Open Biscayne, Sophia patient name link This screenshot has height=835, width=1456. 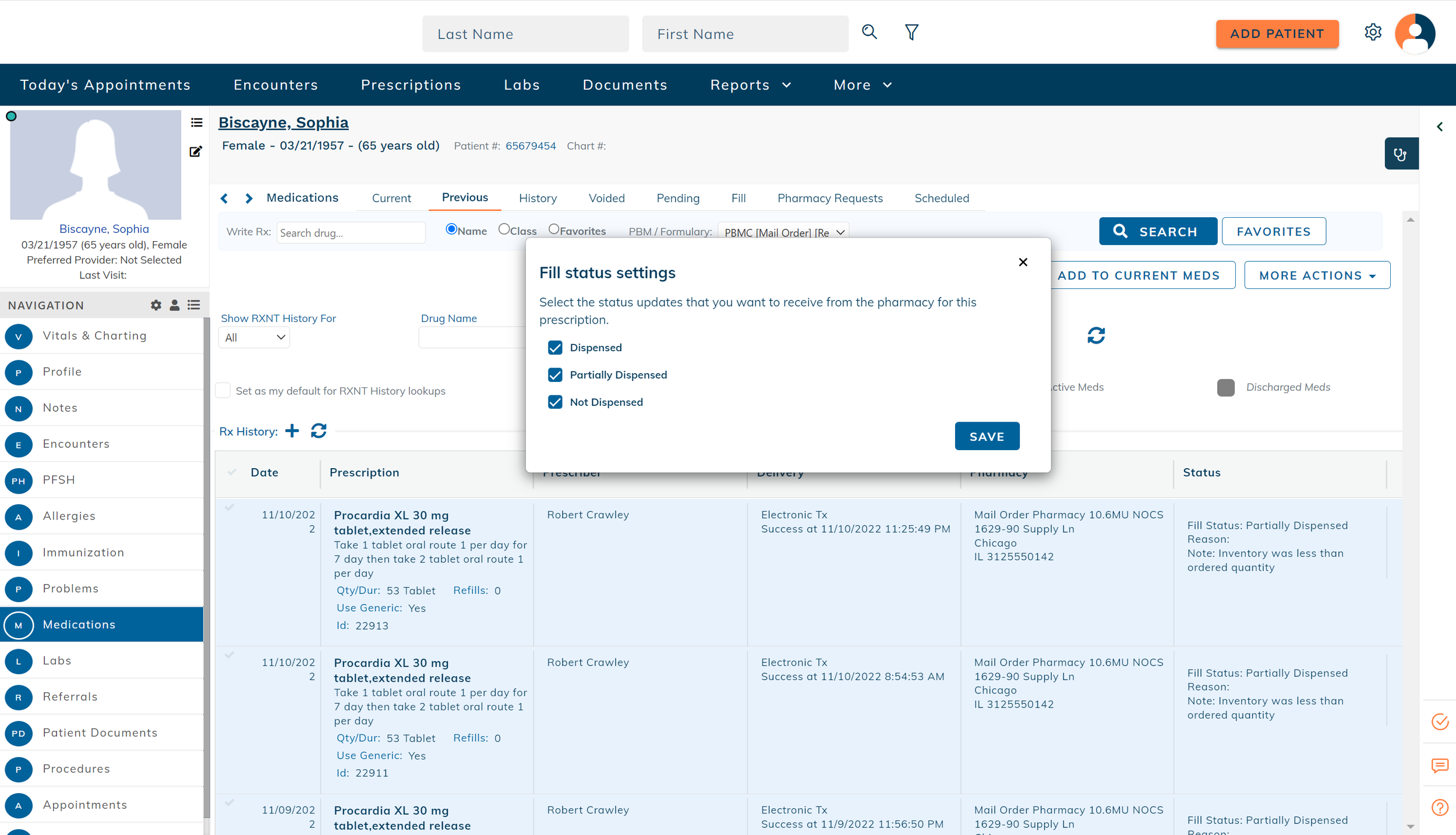point(283,122)
